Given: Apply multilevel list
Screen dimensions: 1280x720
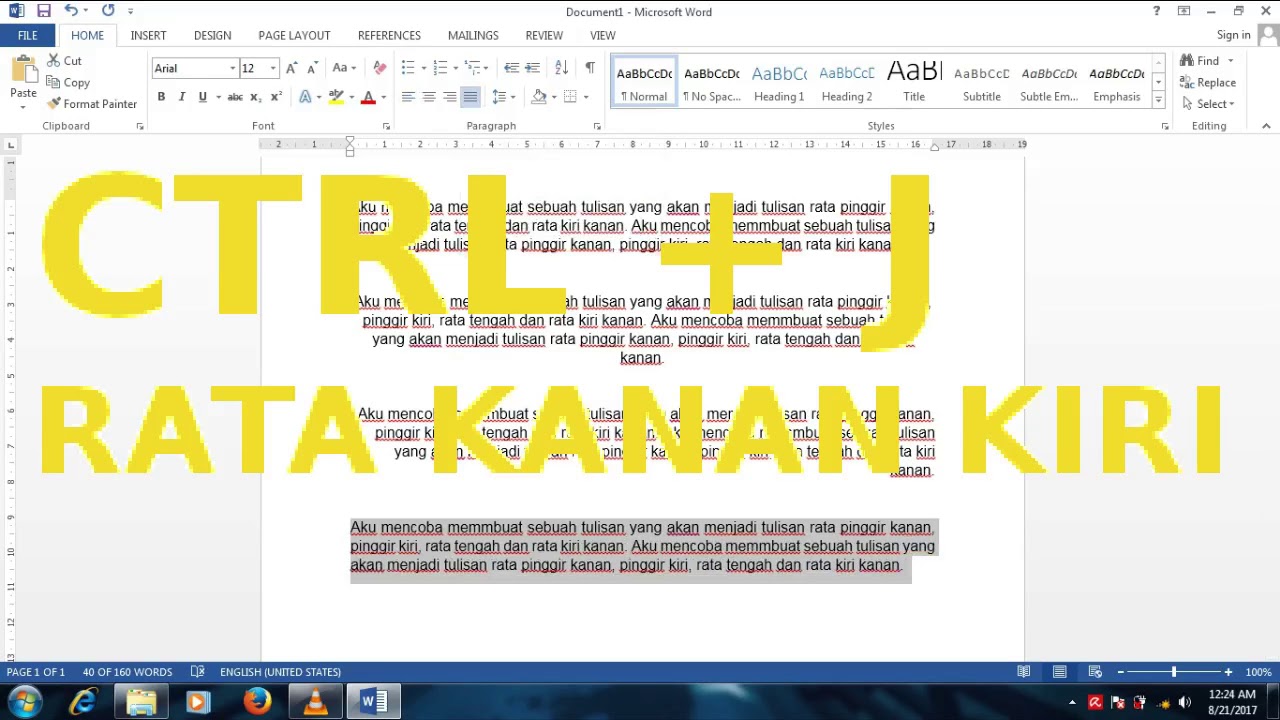Looking at the screenshot, I should [x=473, y=68].
